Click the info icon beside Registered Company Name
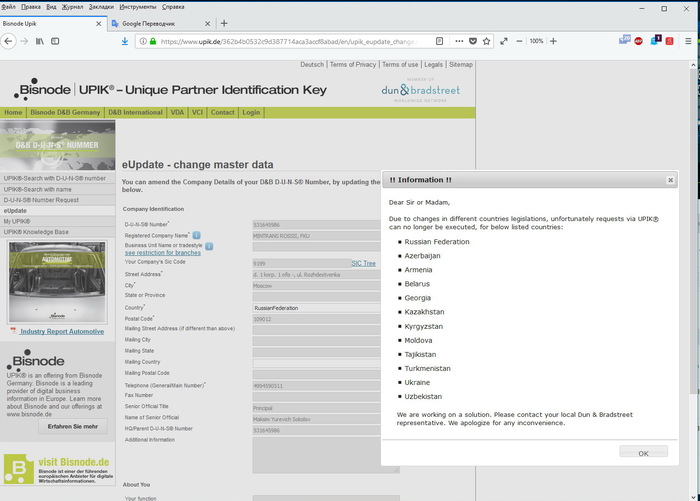The image size is (700, 501). click(196, 234)
